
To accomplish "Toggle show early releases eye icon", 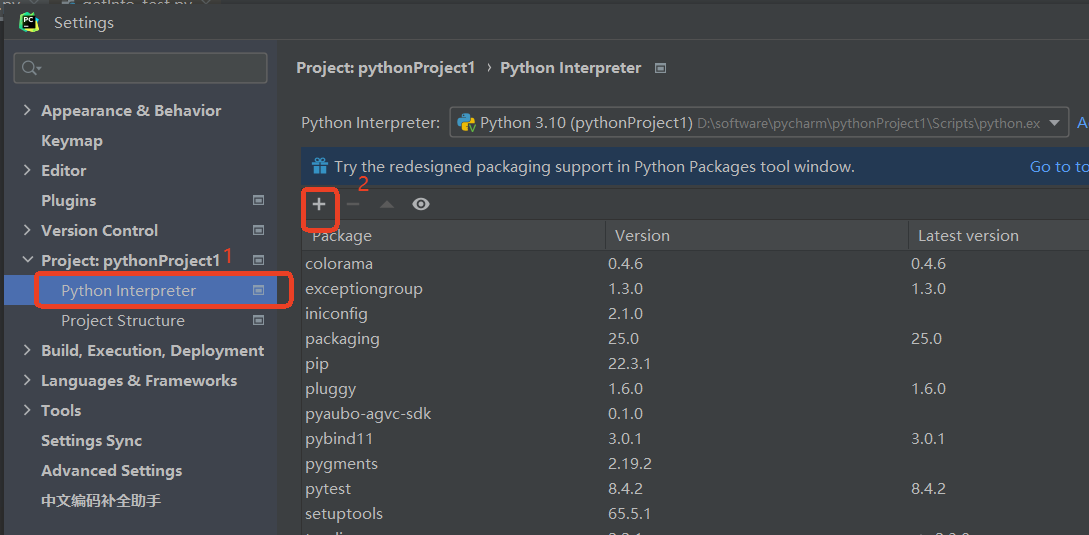I will [421, 204].
